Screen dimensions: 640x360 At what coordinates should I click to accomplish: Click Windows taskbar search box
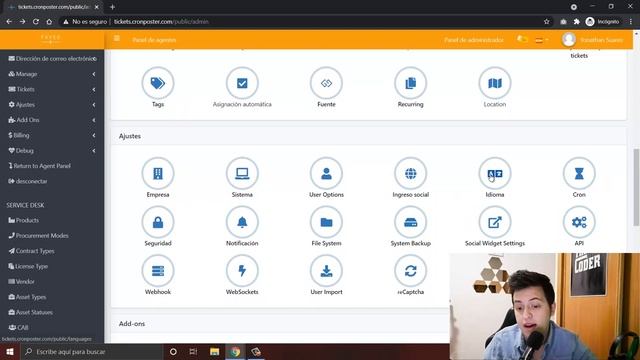(91, 351)
